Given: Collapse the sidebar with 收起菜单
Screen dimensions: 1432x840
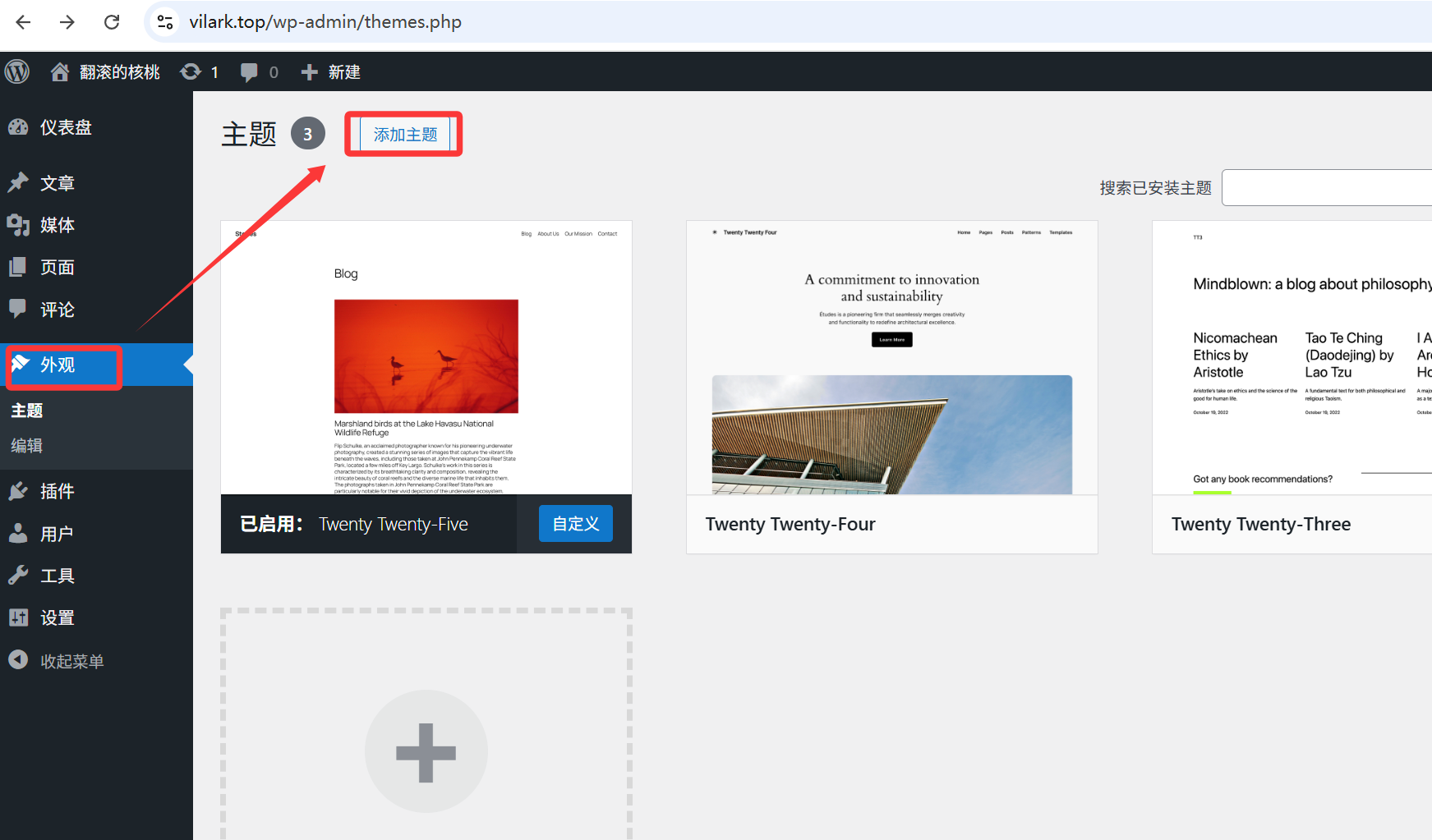Looking at the screenshot, I should tap(71, 661).
